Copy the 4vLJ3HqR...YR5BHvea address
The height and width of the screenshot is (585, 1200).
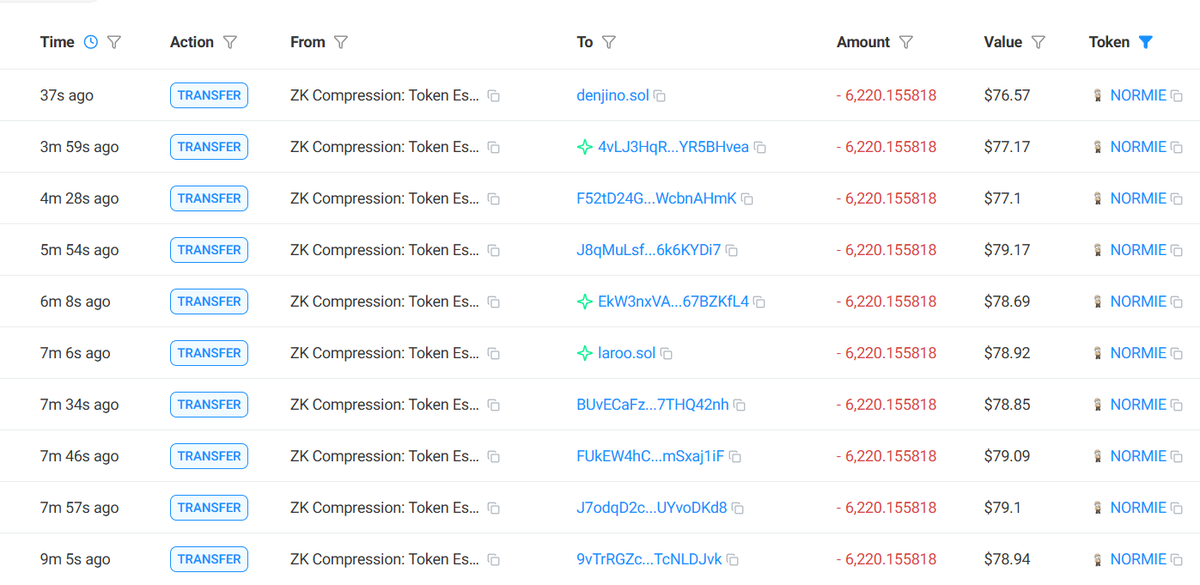coord(760,148)
